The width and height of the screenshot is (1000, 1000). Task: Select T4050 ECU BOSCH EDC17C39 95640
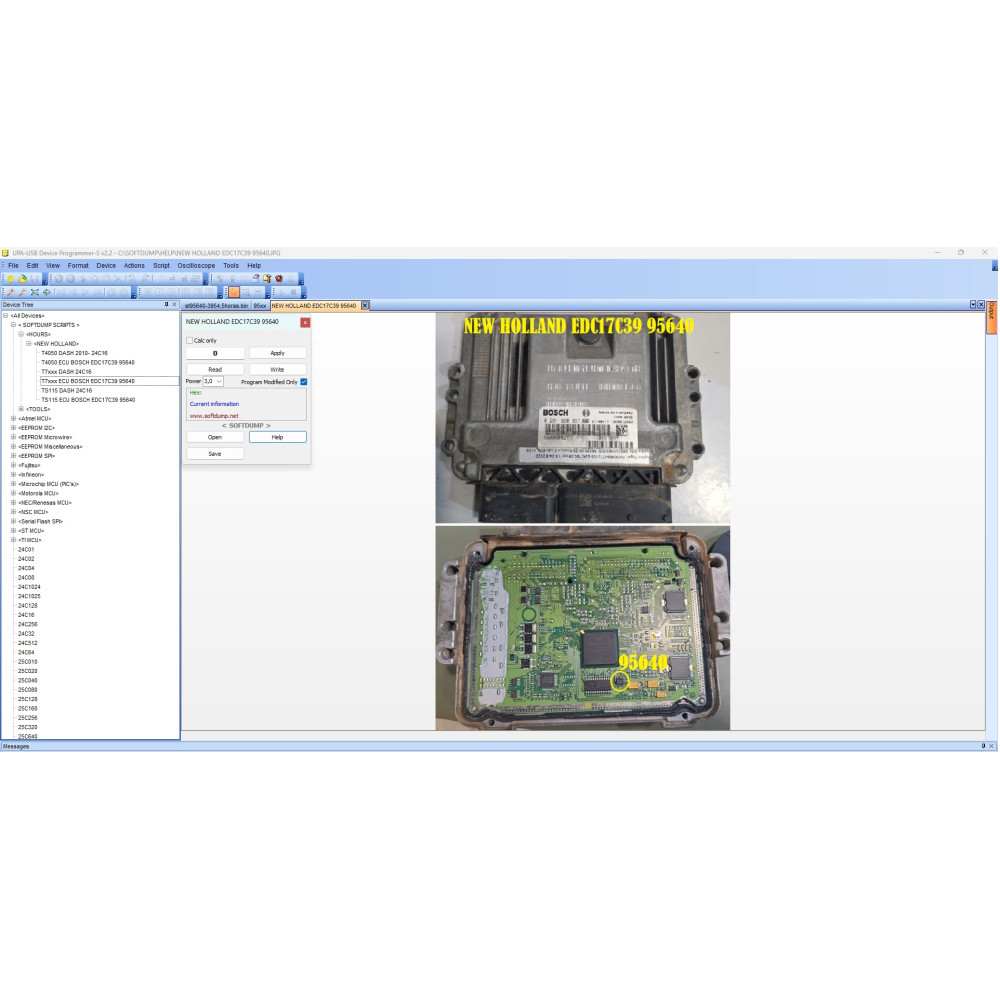pyautogui.click(x=88, y=362)
